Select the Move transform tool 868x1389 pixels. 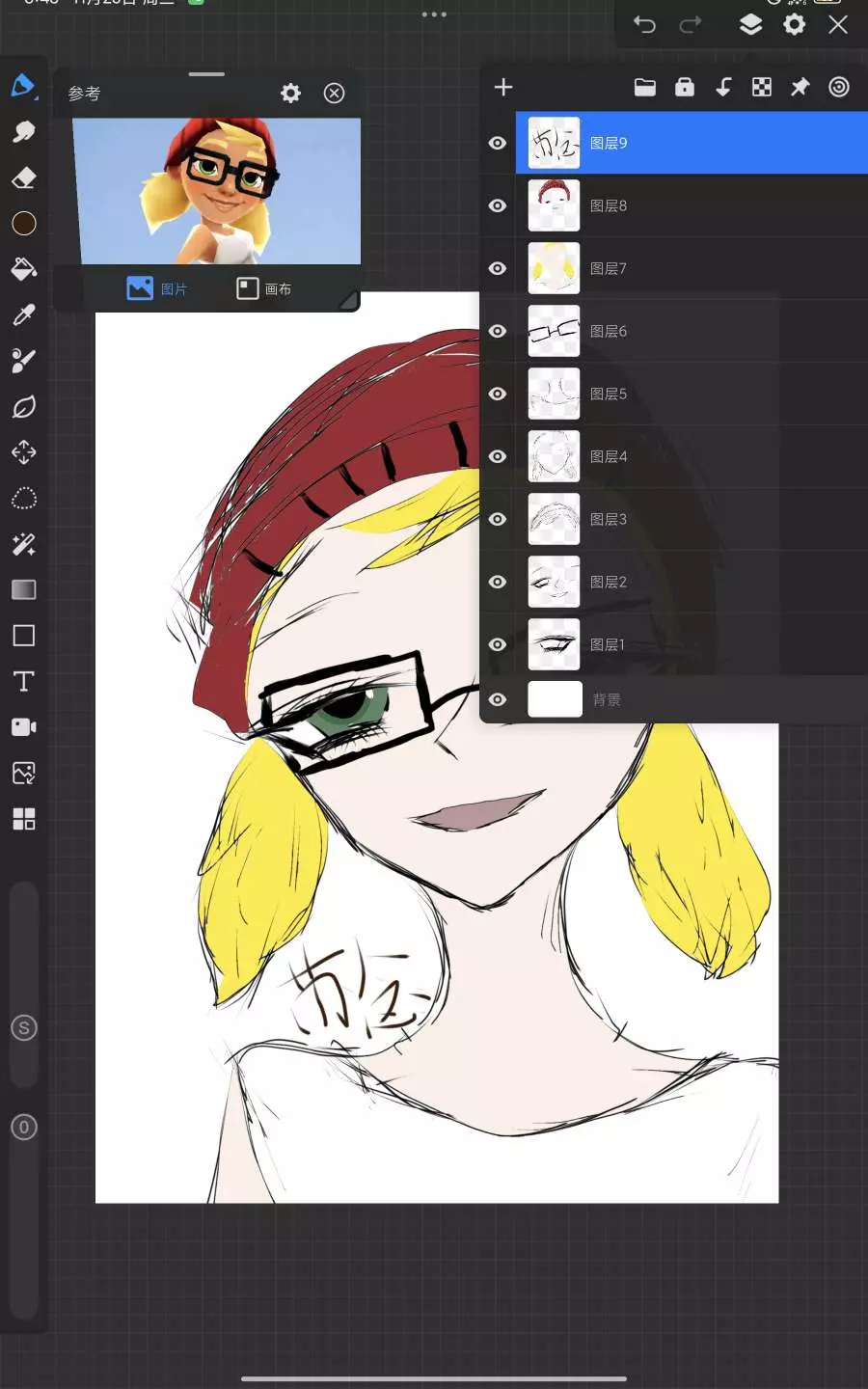23,452
